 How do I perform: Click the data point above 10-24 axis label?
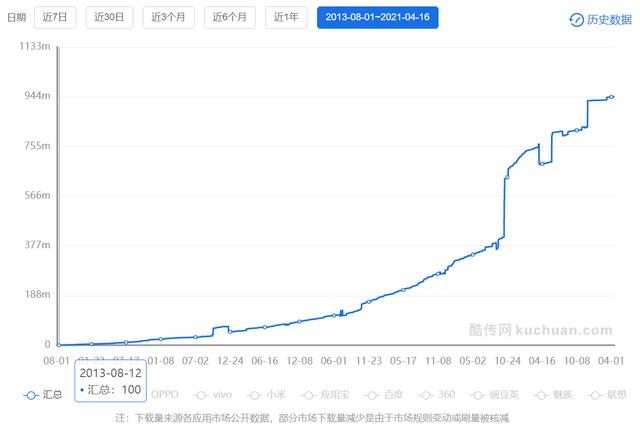pyautogui.click(x=507, y=178)
